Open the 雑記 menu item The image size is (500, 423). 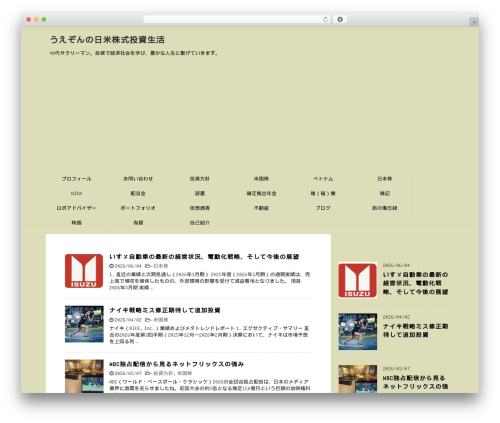click(385, 193)
